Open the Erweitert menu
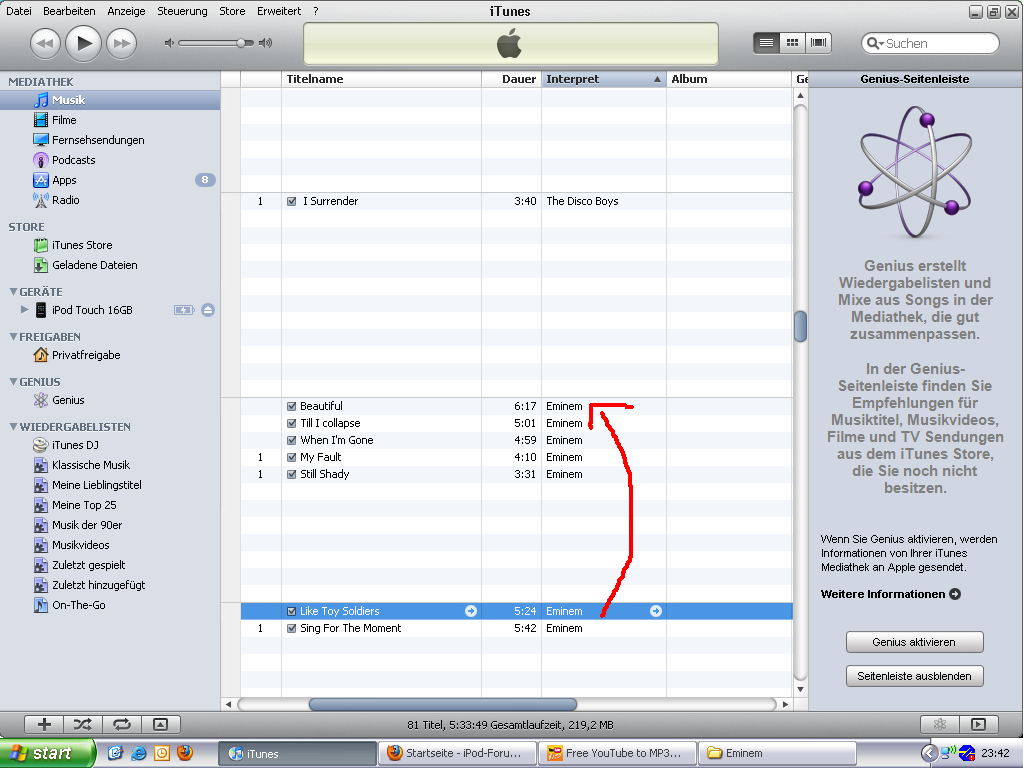This screenshot has height=768, width=1024. click(x=279, y=11)
